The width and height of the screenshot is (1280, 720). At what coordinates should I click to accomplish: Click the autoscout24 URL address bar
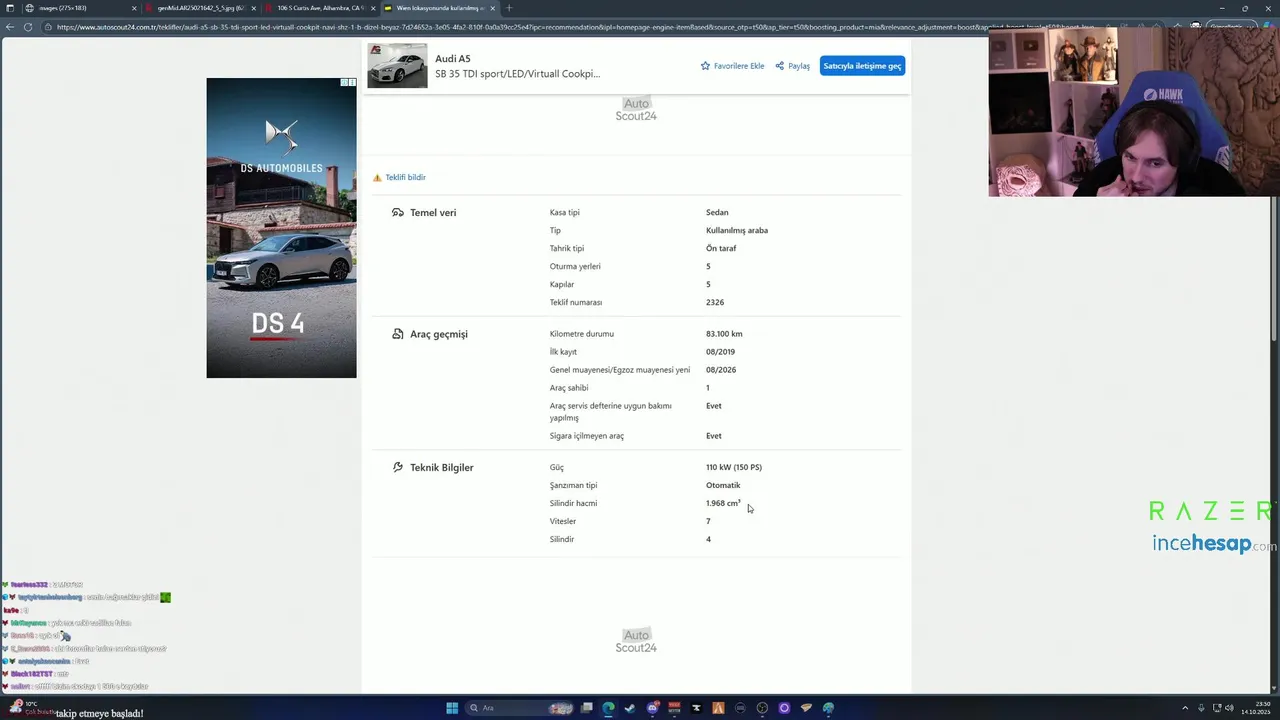(x=560, y=27)
